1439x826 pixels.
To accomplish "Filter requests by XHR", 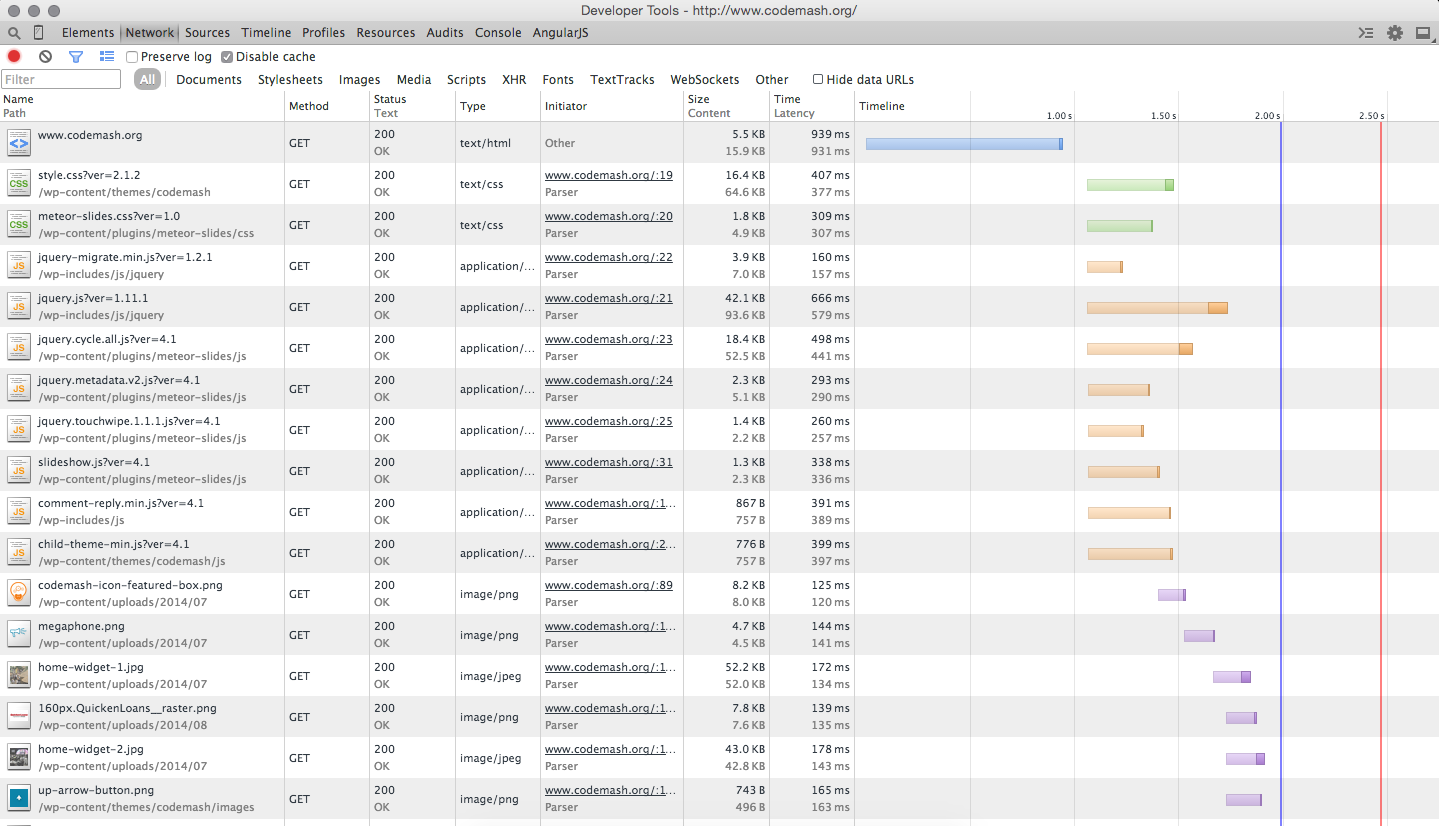I will (514, 79).
